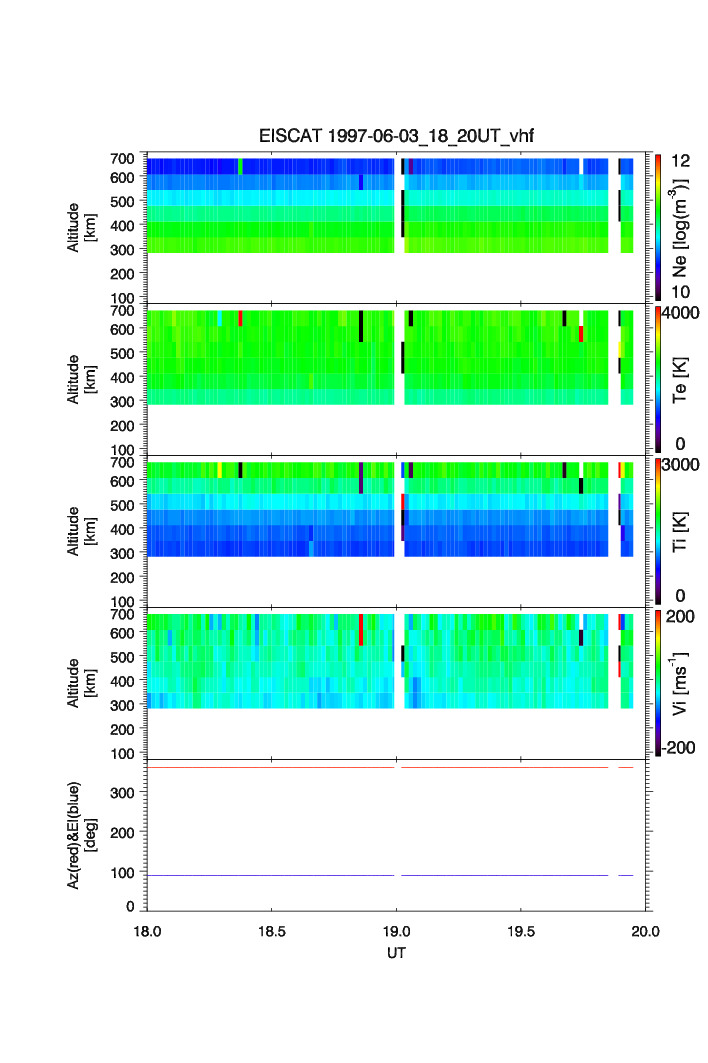Click the Ne [log(m-3)] color bar label
Image resolution: width=708 pixels, height=1063 pixels.
click(x=680, y=228)
